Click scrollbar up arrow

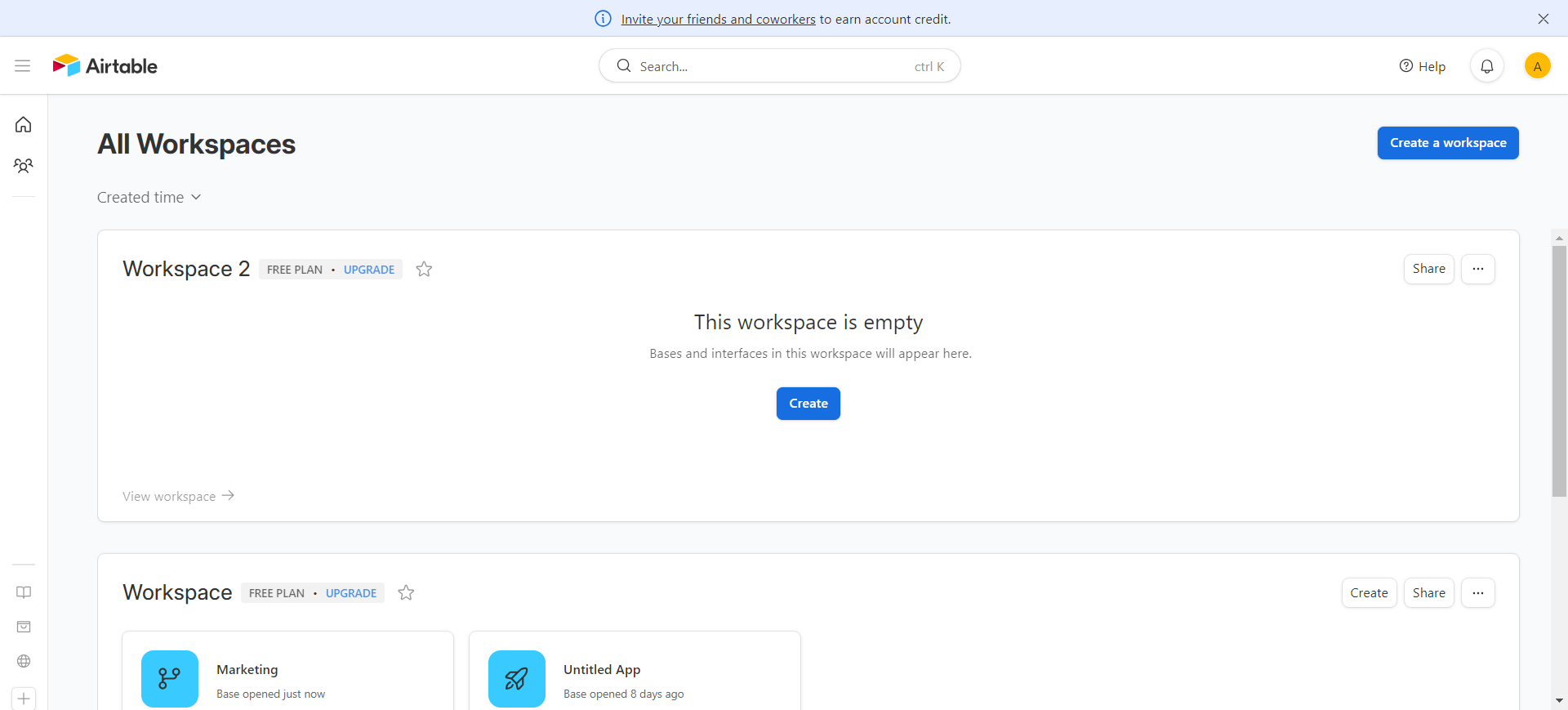(1559, 239)
